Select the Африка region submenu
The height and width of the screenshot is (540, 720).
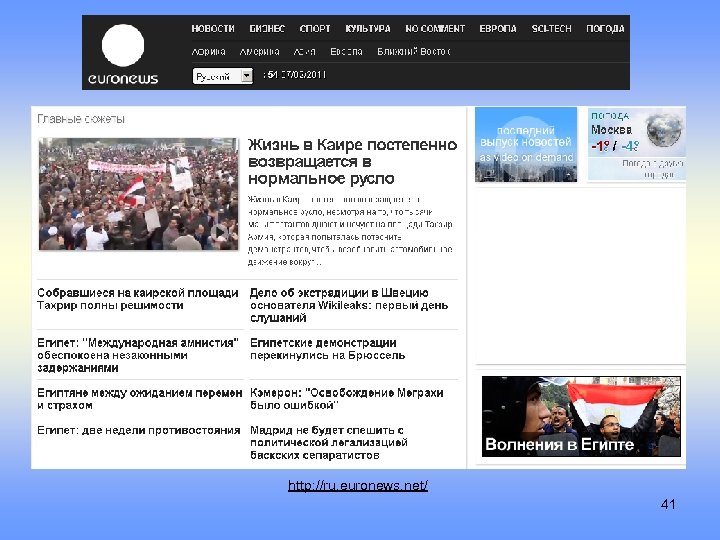tap(208, 51)
